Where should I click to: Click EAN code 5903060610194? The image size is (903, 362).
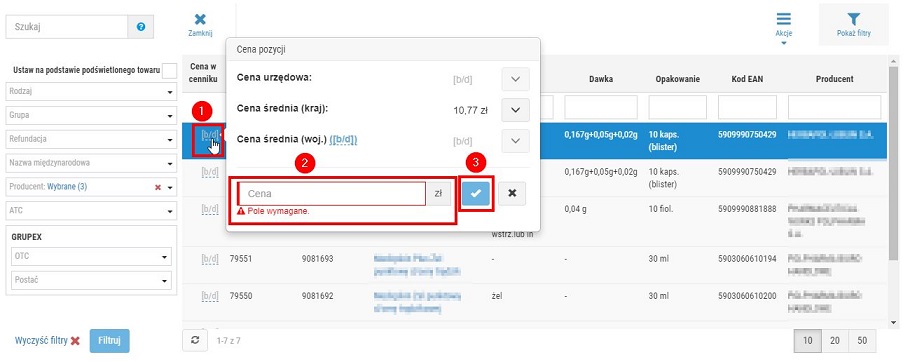[x=748, y=259]
